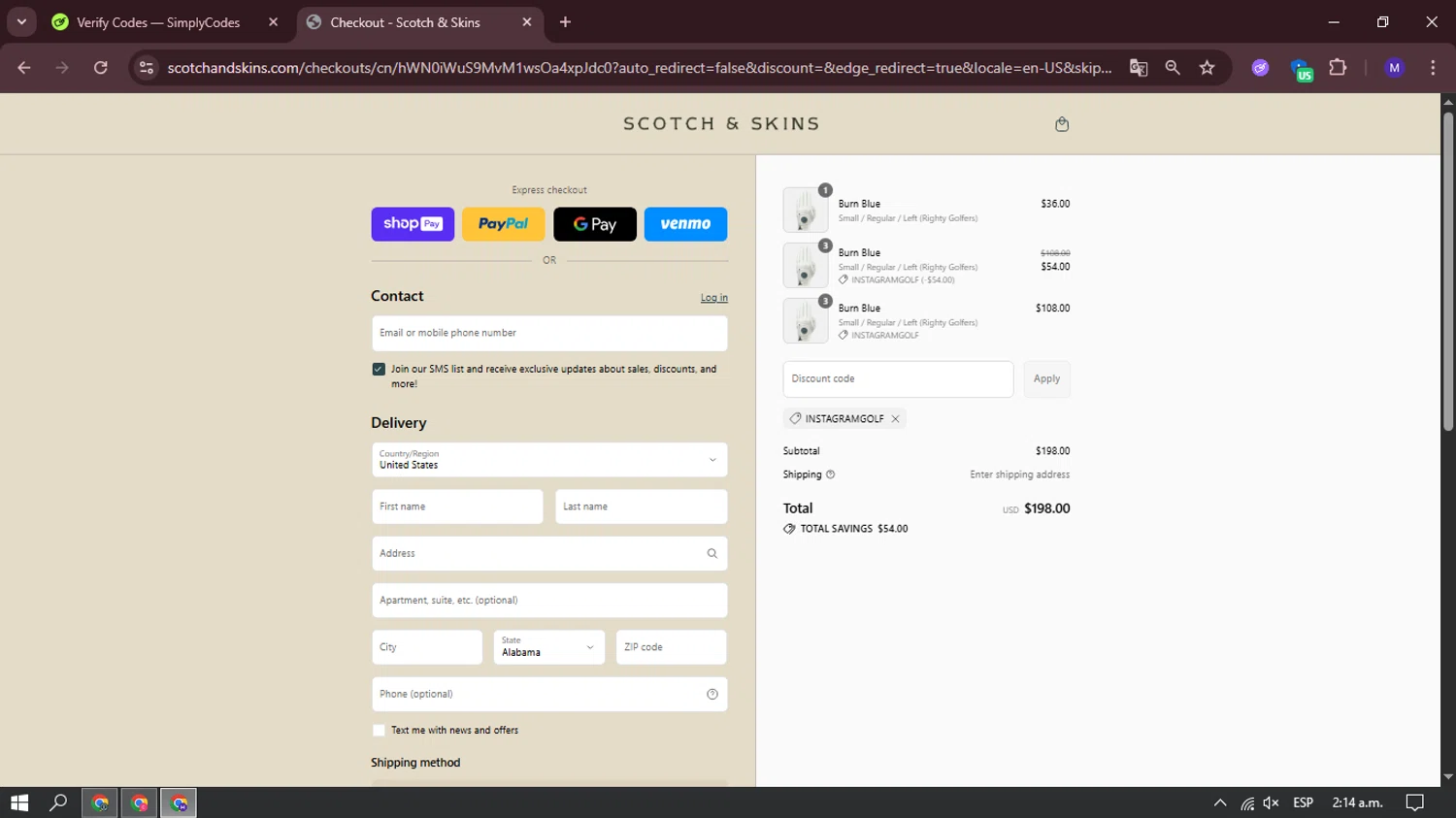Click the $54.00 Burn Blue product thumbnail
This screenshot has height=818, width=1456.
point(806,265)
